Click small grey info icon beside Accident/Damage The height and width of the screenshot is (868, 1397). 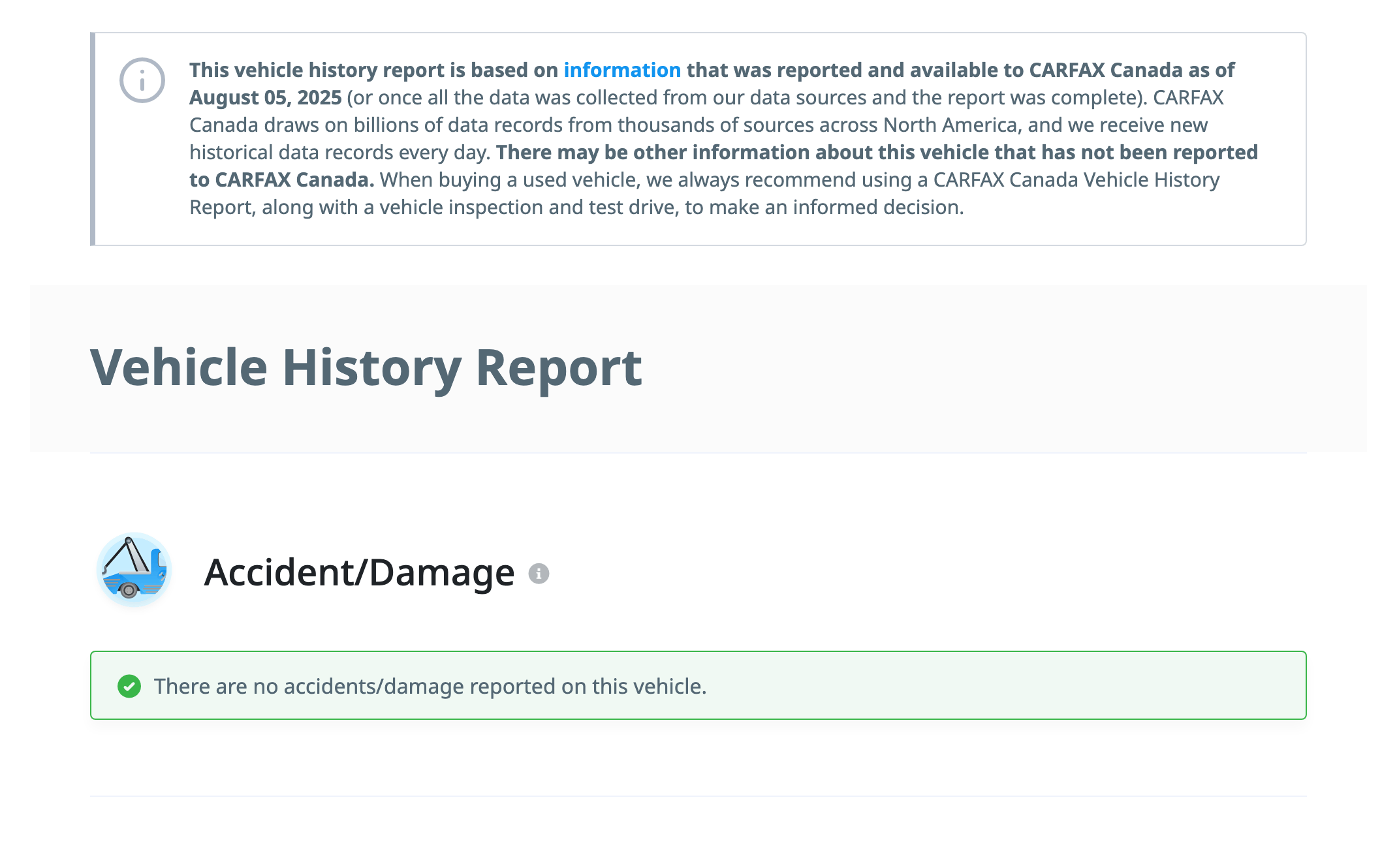tap(539, 574)
